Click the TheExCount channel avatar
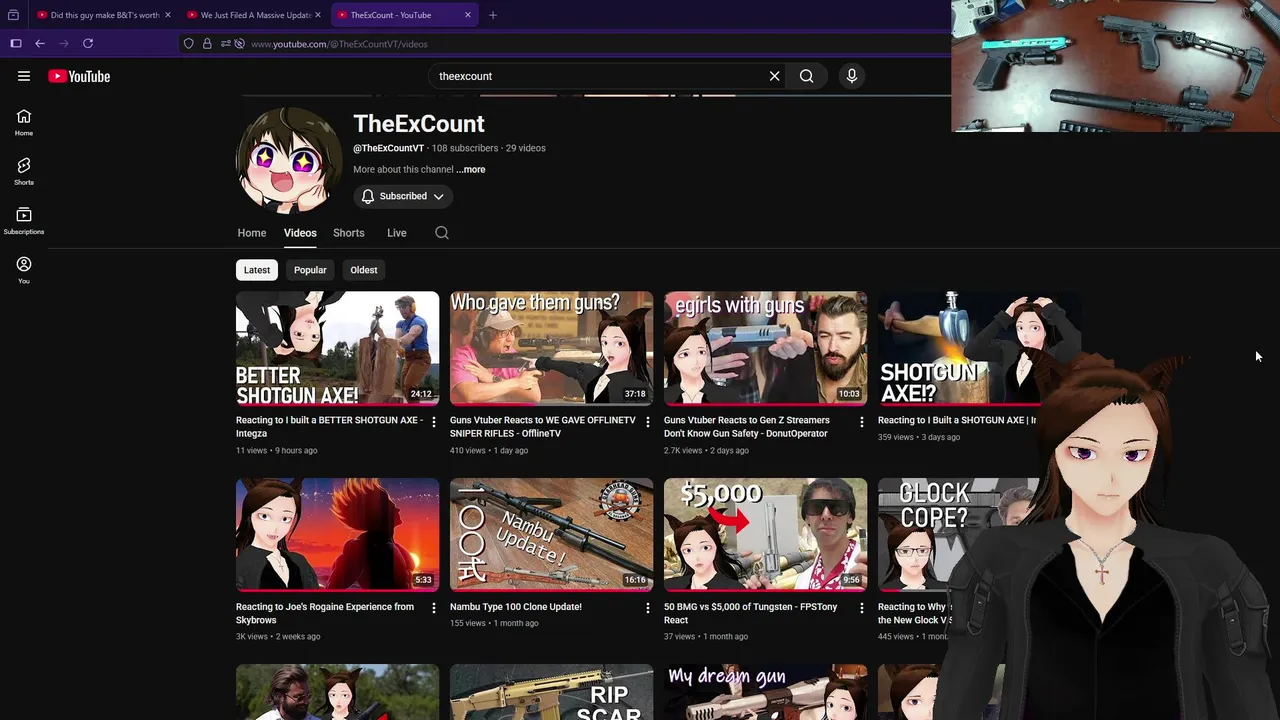 coord(289,161)
